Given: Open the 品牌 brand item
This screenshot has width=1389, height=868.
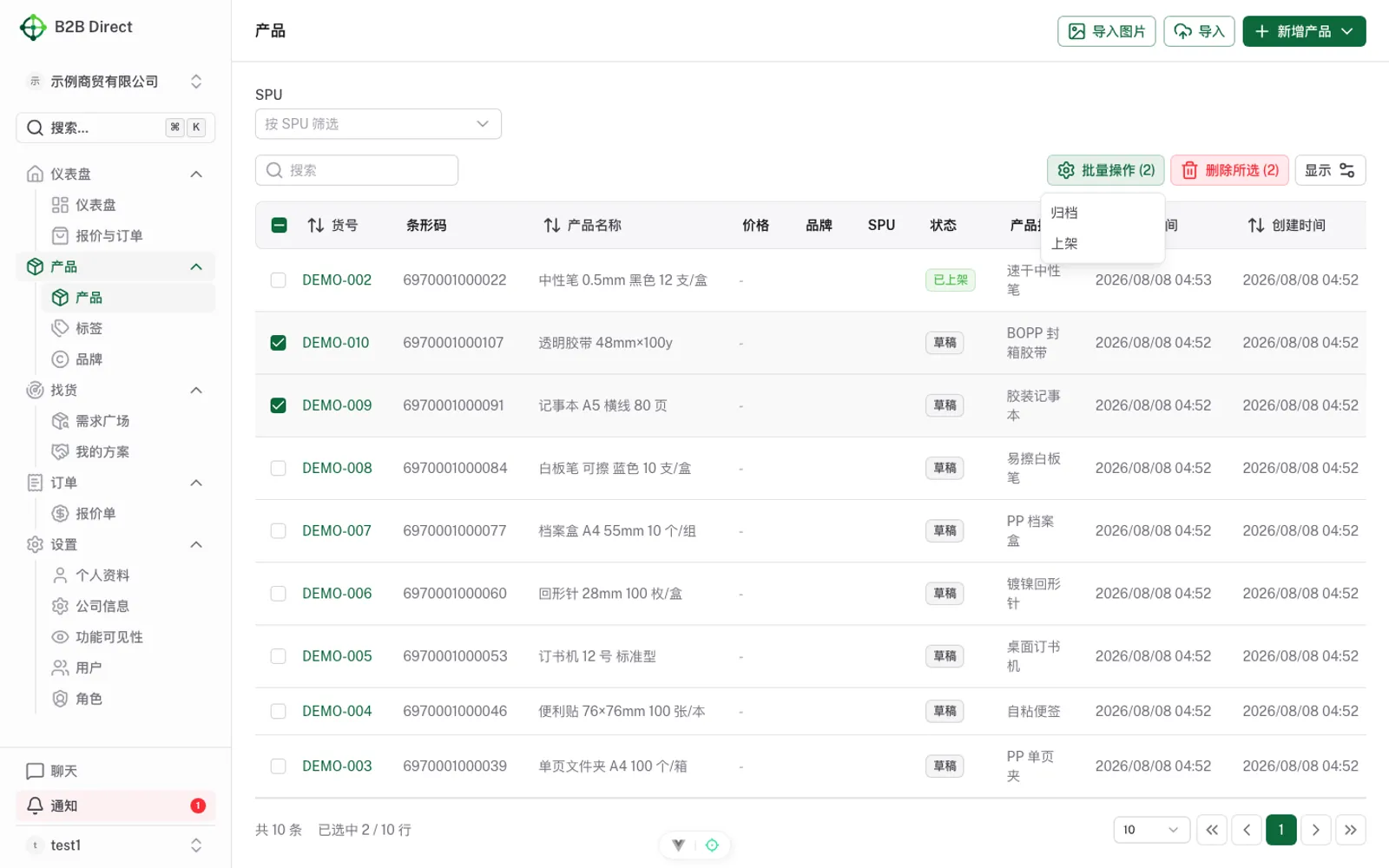Looking at the screenshot, I should tap(128, 359).
